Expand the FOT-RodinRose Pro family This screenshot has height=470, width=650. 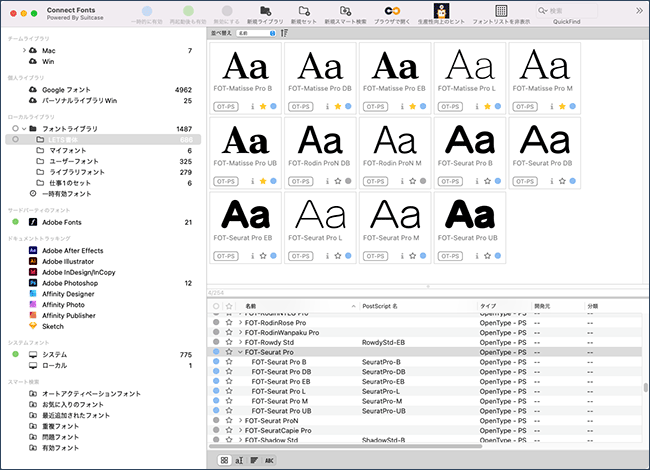click(x=240, y=322)
